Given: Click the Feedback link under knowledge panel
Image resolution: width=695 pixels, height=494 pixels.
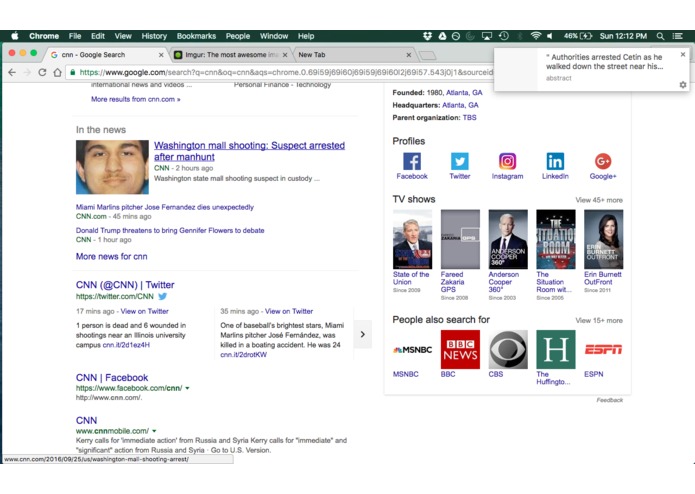Looking at the screenshot, I should 609,400.
